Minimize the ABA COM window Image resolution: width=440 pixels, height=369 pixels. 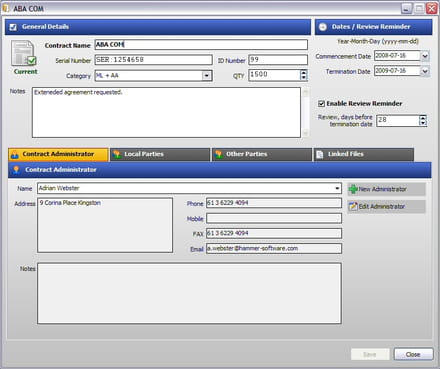(406, 8)
